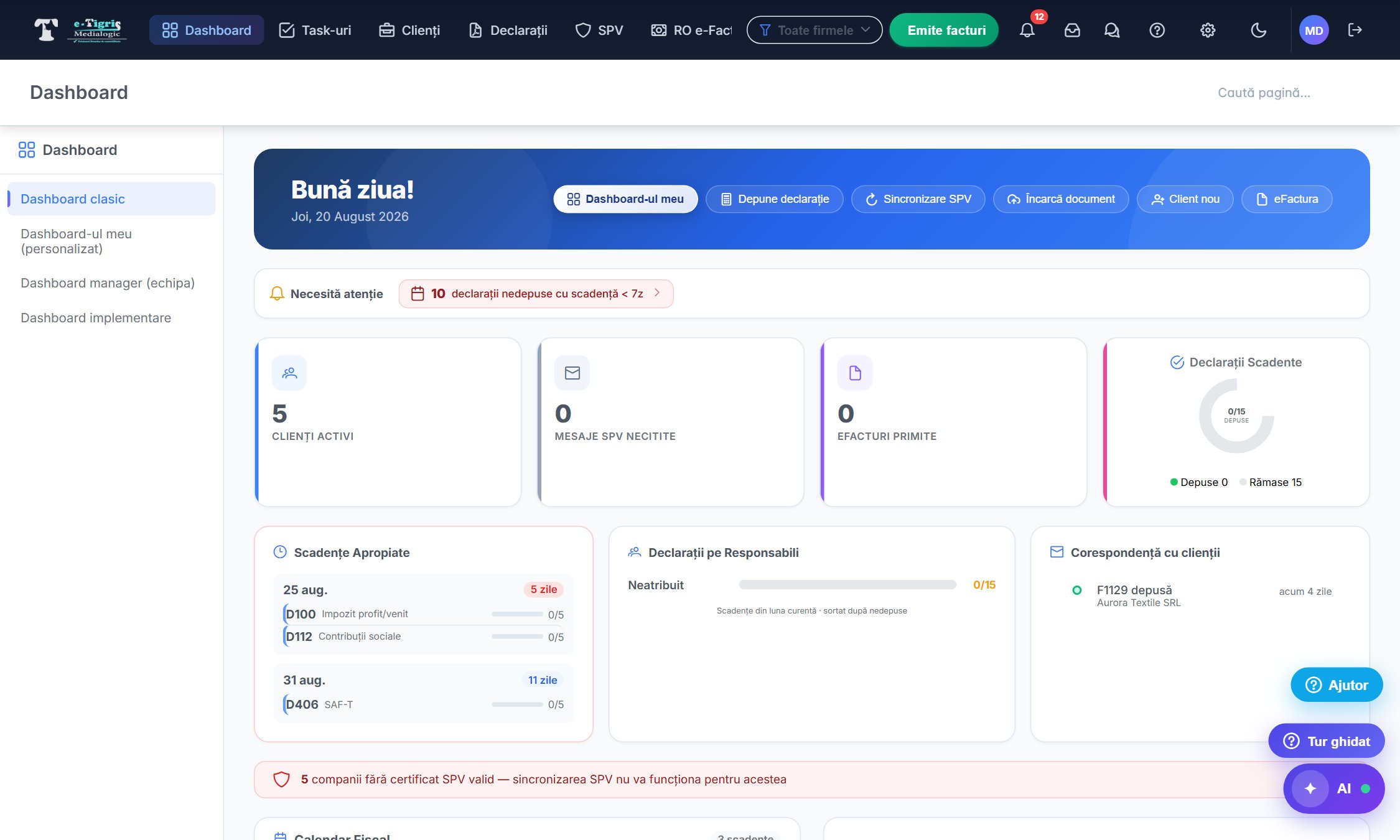Click the Sincronizare SPV button

[918, 199]
